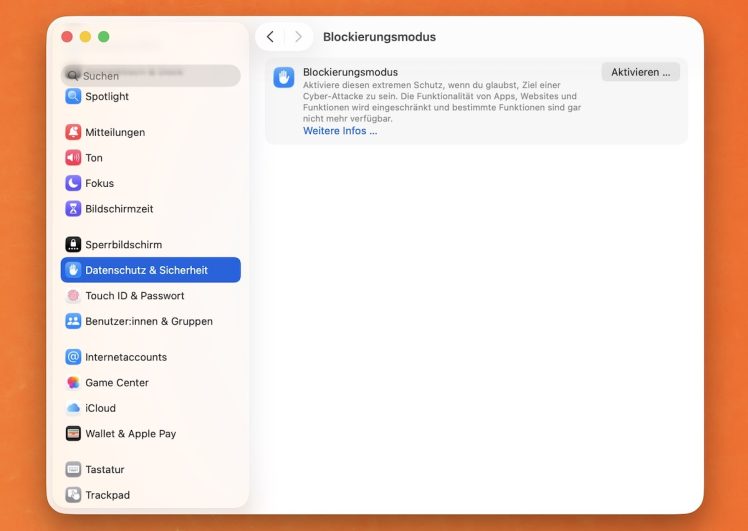Go back with the left chevron

tap(270, 37)
